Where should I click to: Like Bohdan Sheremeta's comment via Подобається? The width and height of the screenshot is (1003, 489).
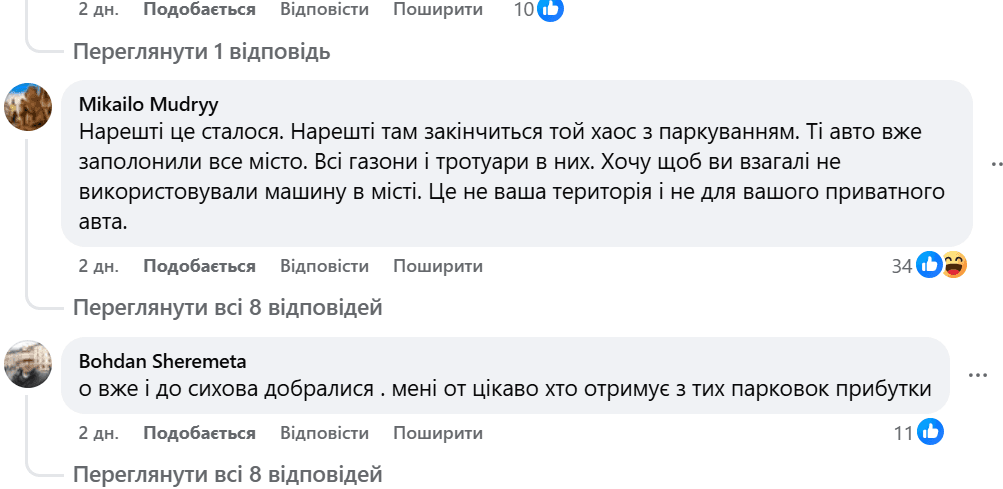click(x=199, y=433)
